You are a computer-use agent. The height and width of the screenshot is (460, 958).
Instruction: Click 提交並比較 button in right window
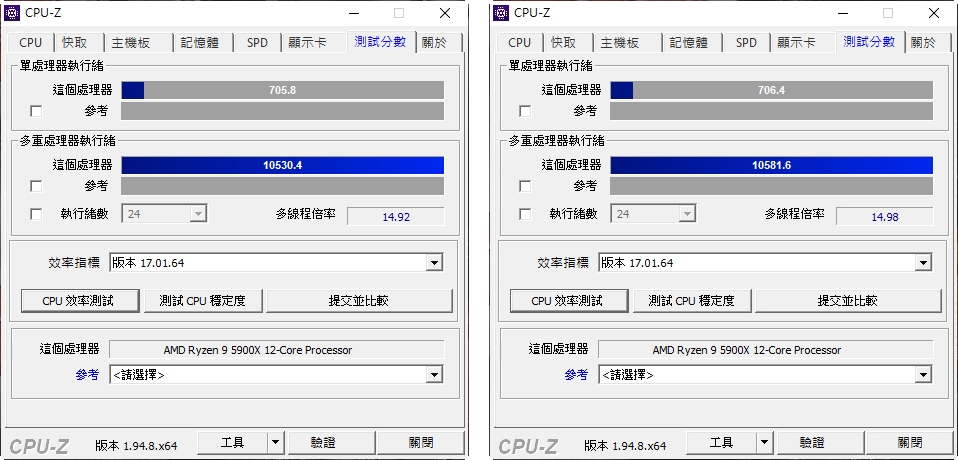point(848,301)
